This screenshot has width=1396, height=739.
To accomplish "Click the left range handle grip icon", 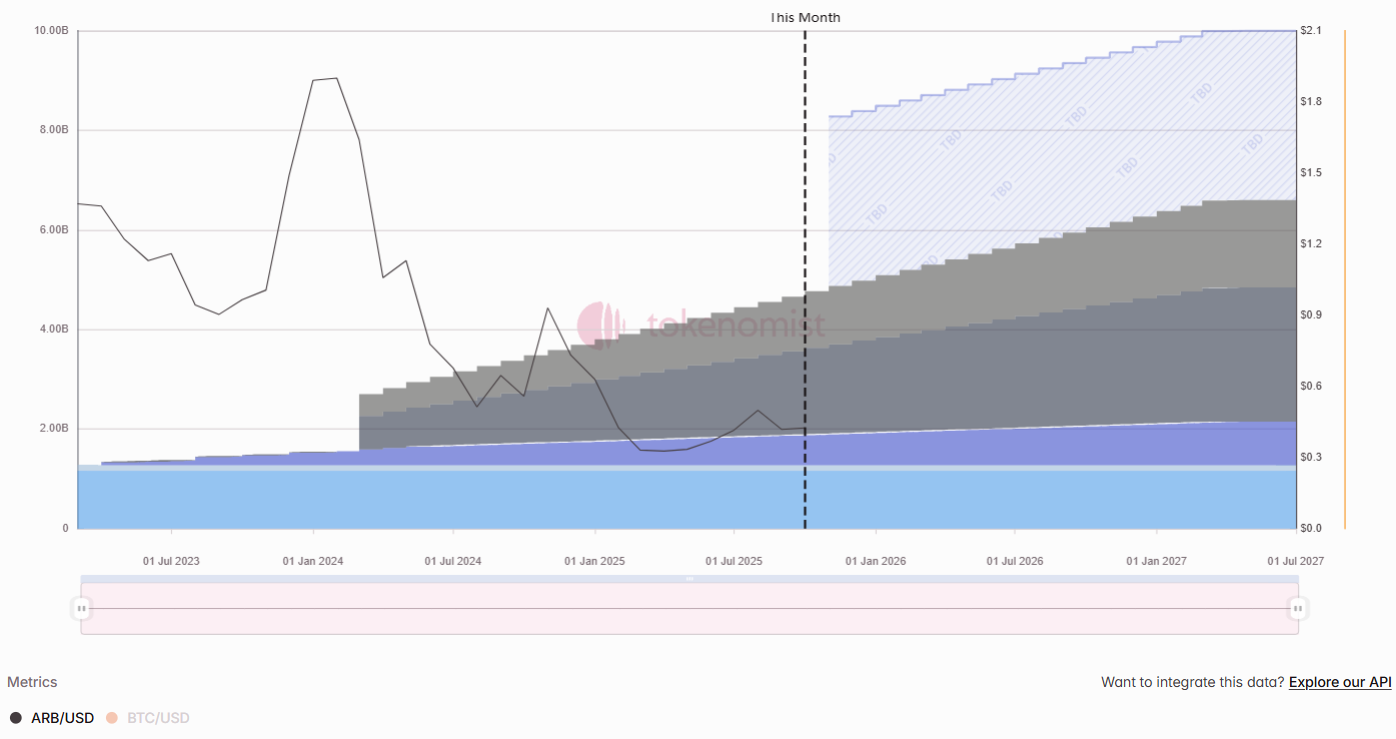I will [81, 607].
